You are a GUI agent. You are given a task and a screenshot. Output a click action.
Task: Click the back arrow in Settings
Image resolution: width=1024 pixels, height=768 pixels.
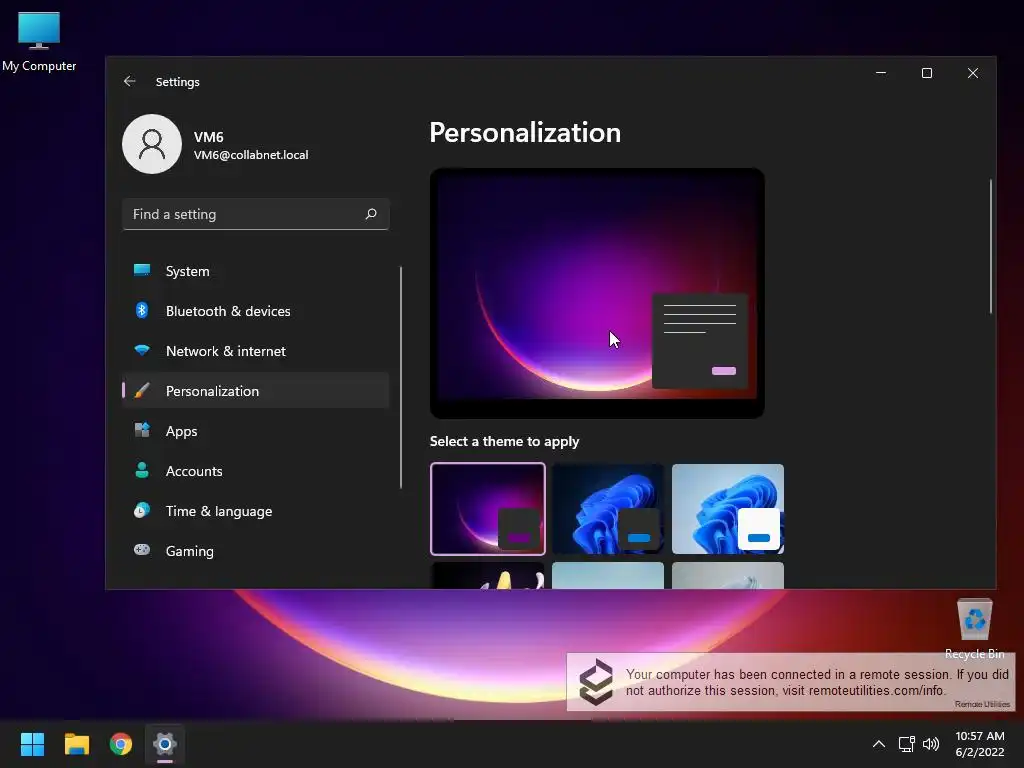129,81
